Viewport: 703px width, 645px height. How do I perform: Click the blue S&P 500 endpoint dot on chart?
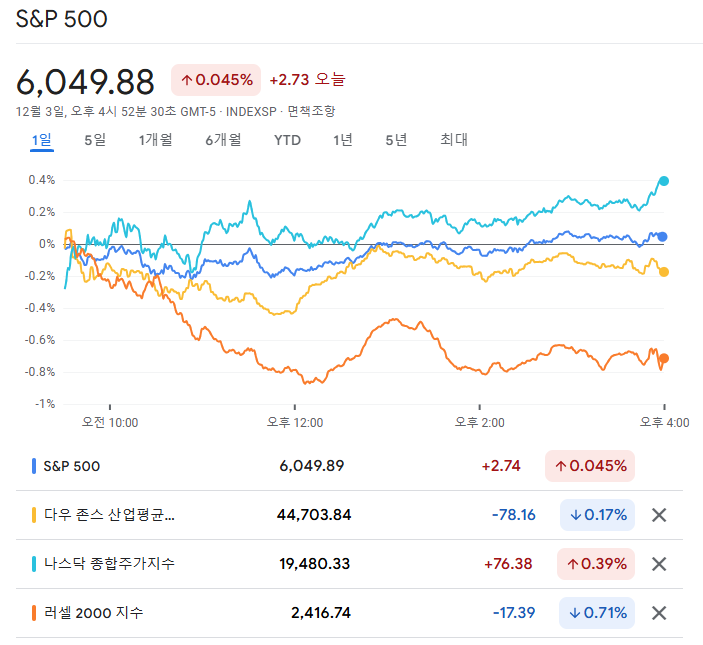point(662,237)
